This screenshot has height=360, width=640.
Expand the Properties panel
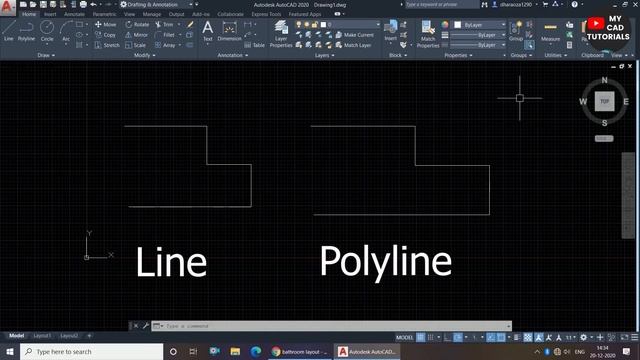(458, 55)
